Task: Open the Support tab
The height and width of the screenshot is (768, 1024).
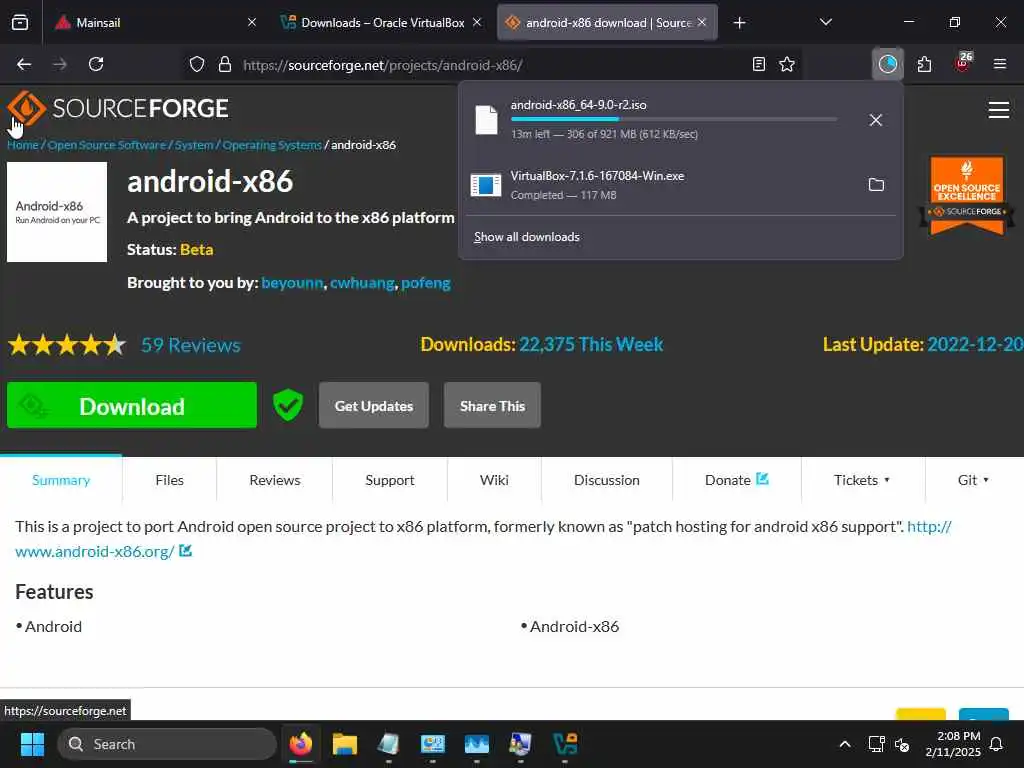Action: (390, 480)
